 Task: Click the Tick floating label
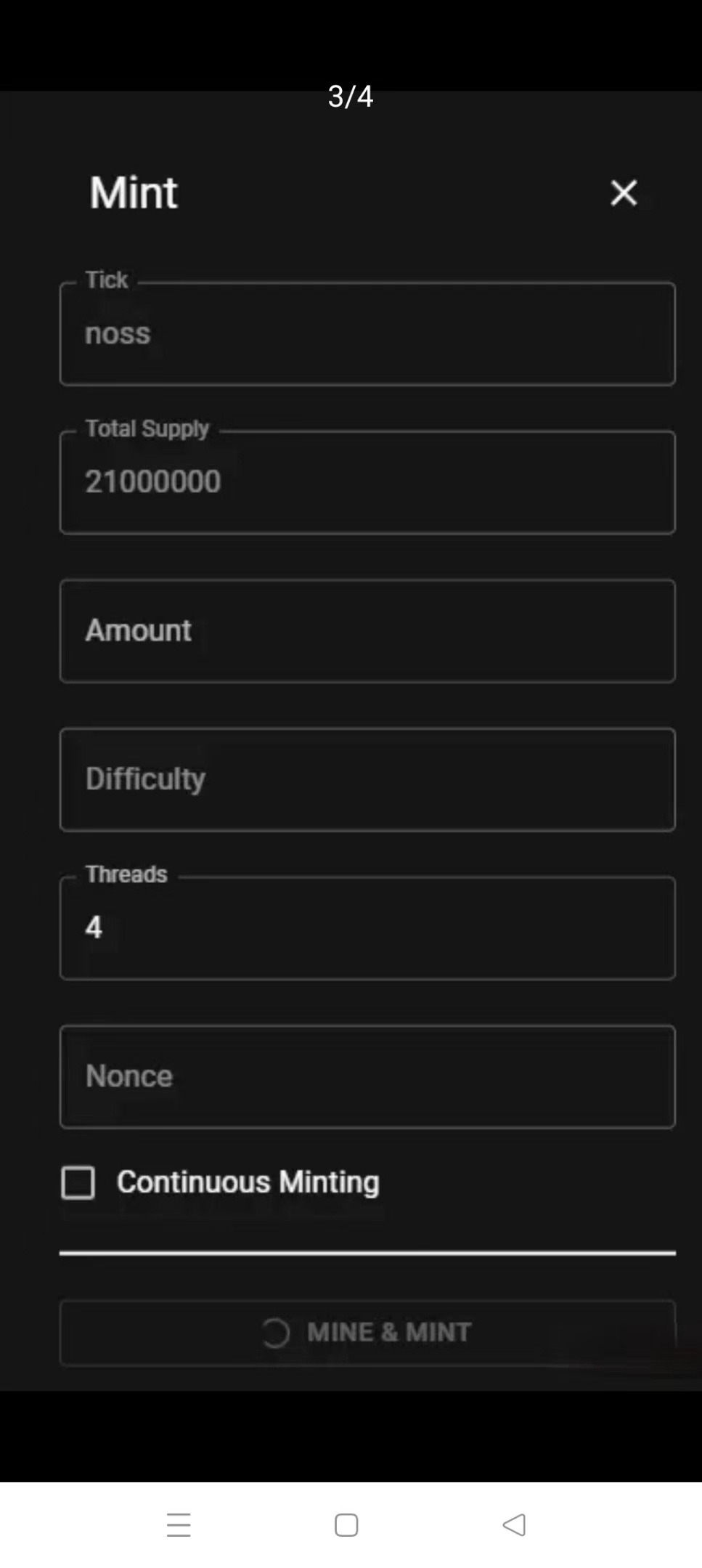click(107, 280)
